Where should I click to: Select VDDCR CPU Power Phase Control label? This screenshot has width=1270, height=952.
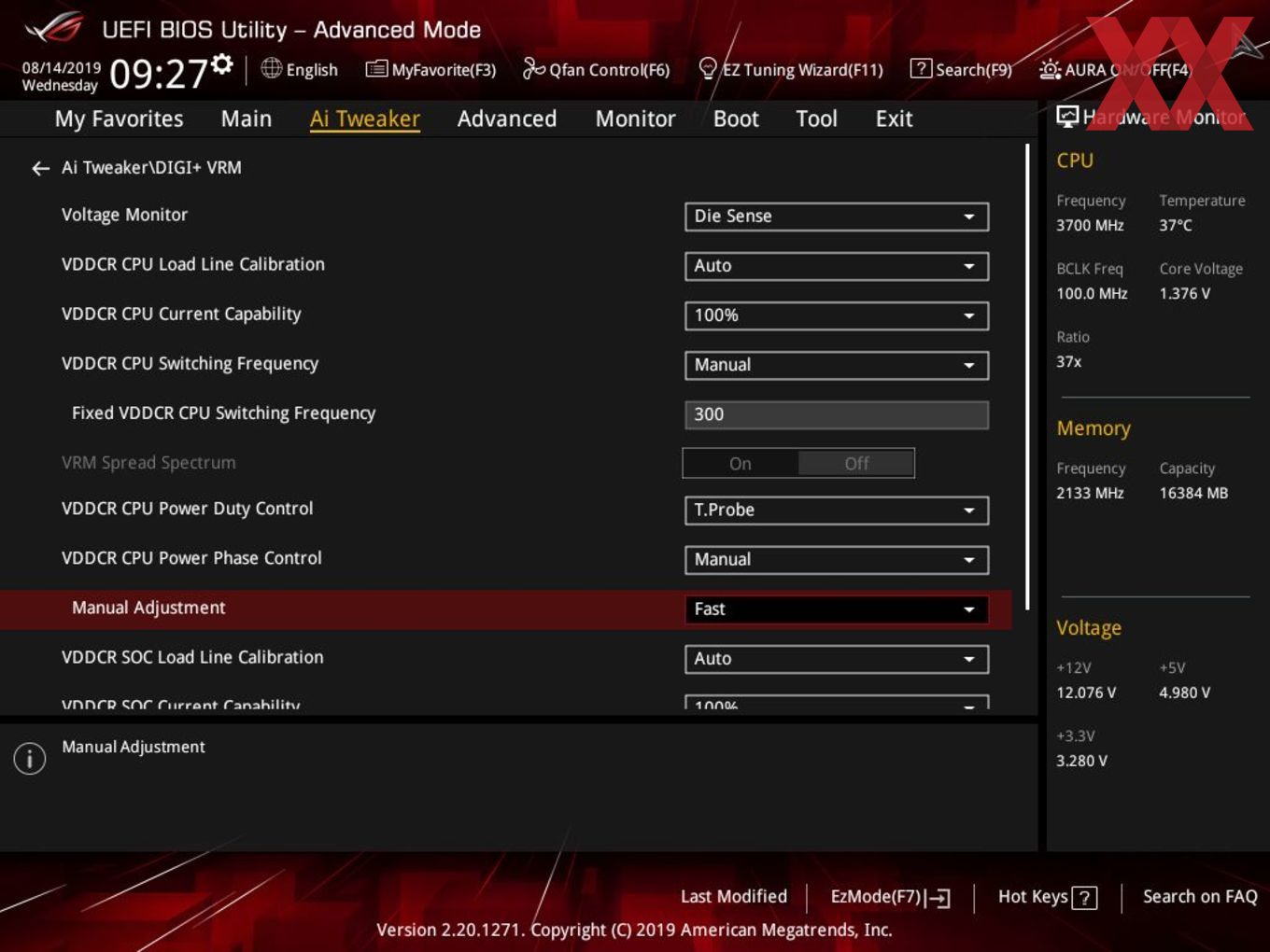pos(191,558)
